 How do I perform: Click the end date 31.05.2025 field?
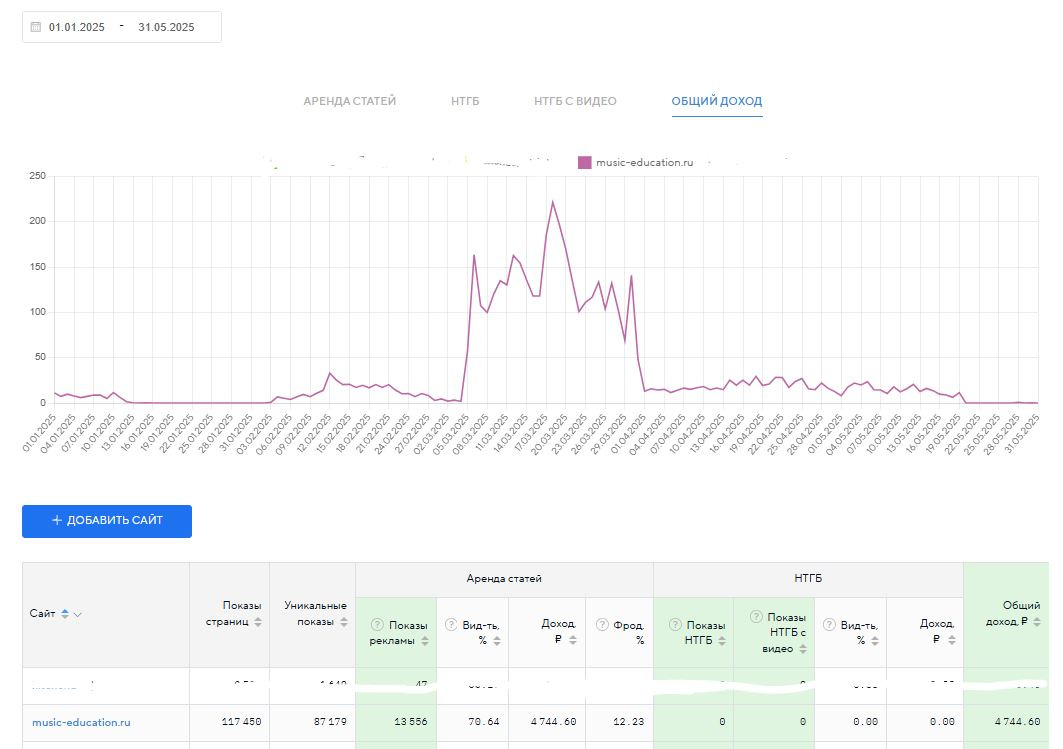166,27
